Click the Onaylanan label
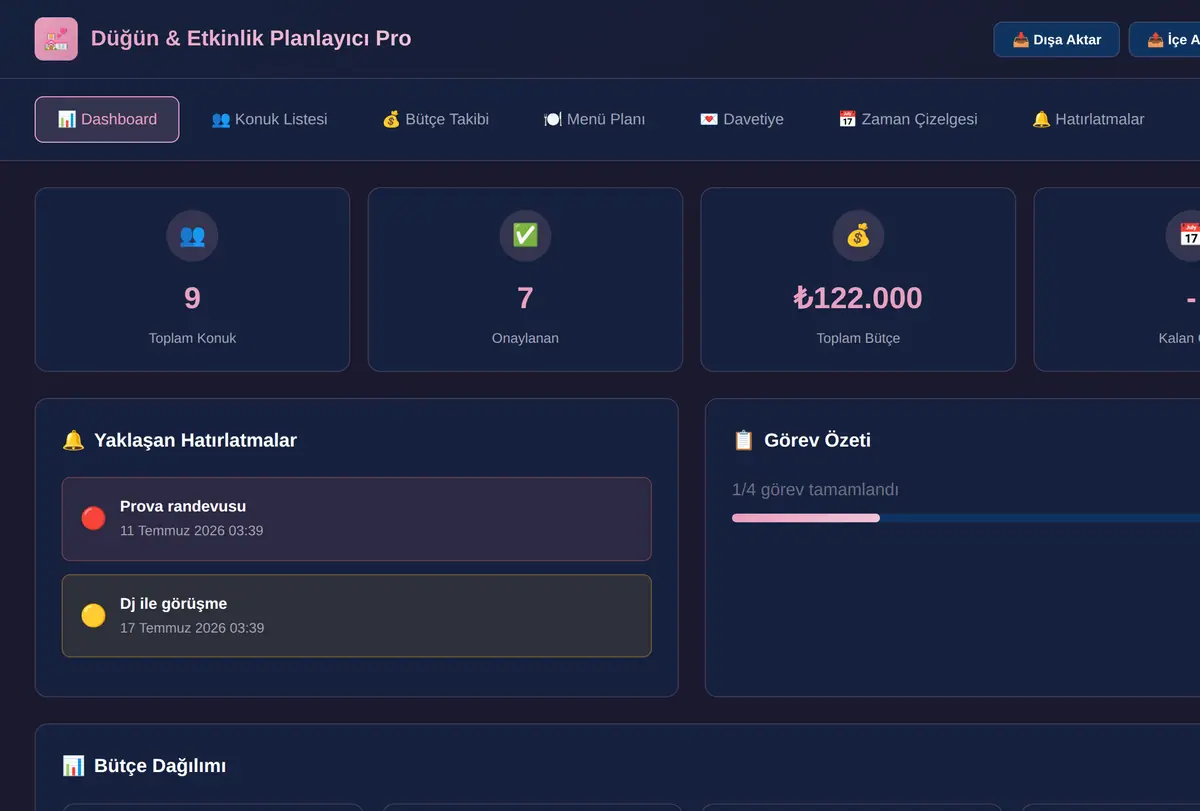 click(x=525, y=338)
